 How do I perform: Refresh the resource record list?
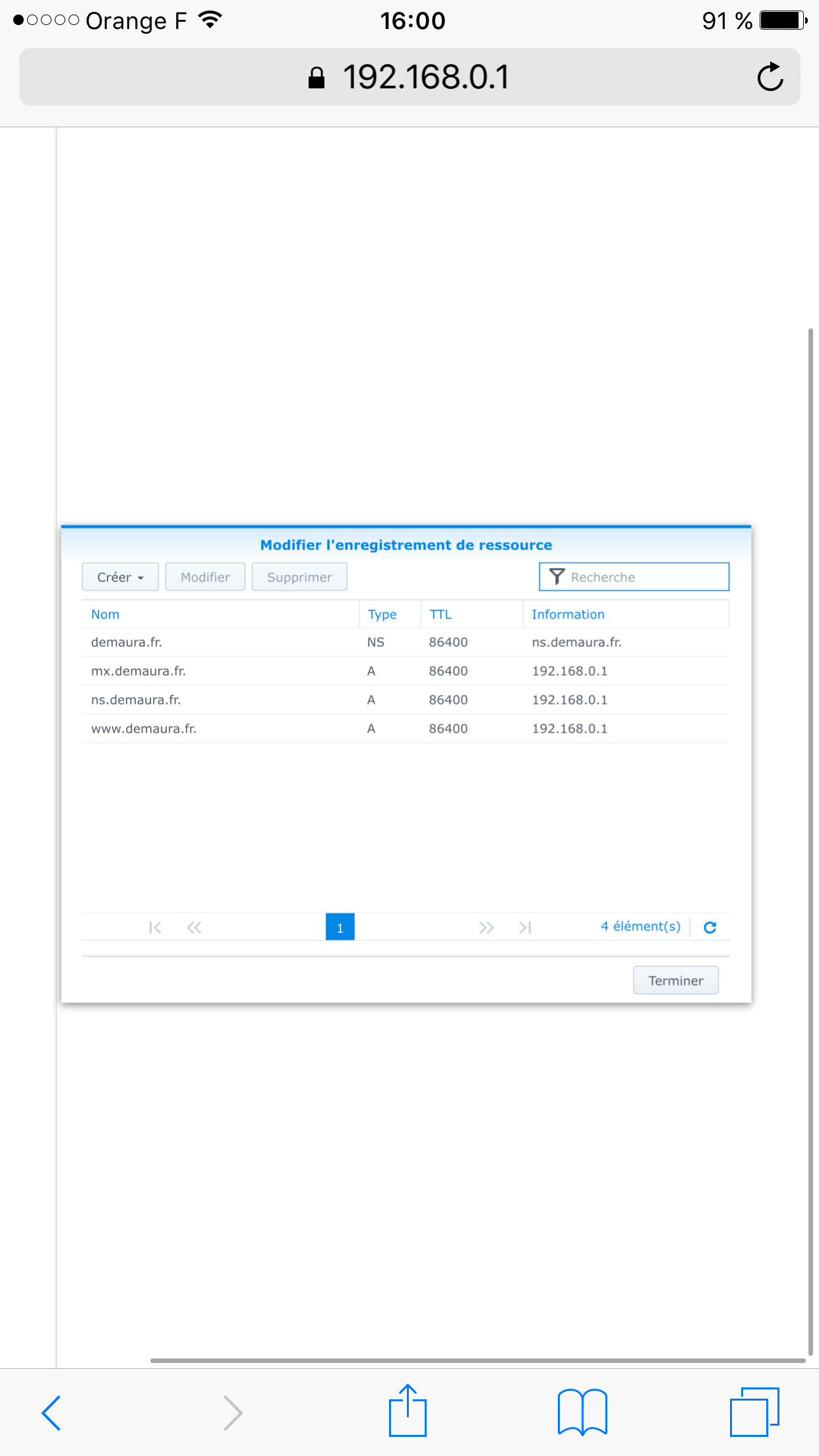click(710, 928)
